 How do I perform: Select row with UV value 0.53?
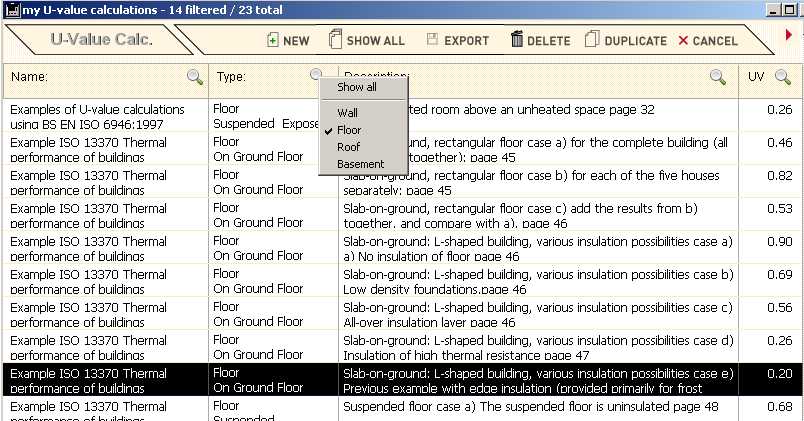click(x=402, y=215)
